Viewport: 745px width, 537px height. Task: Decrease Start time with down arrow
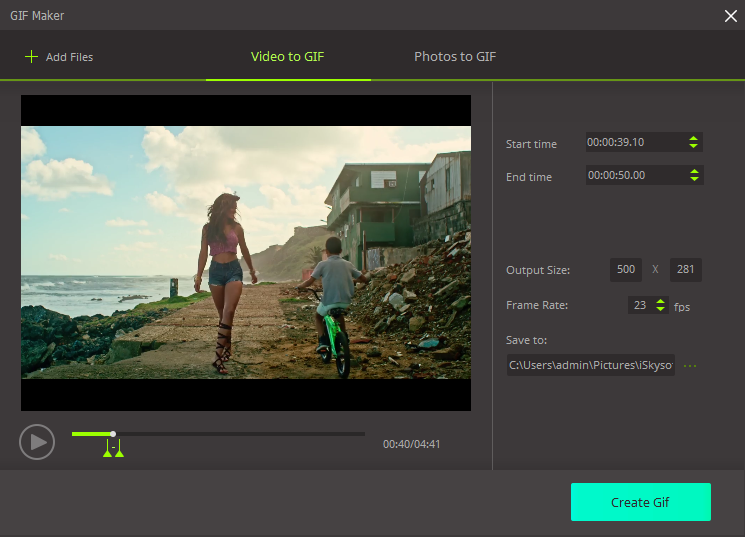pos(694,147)
